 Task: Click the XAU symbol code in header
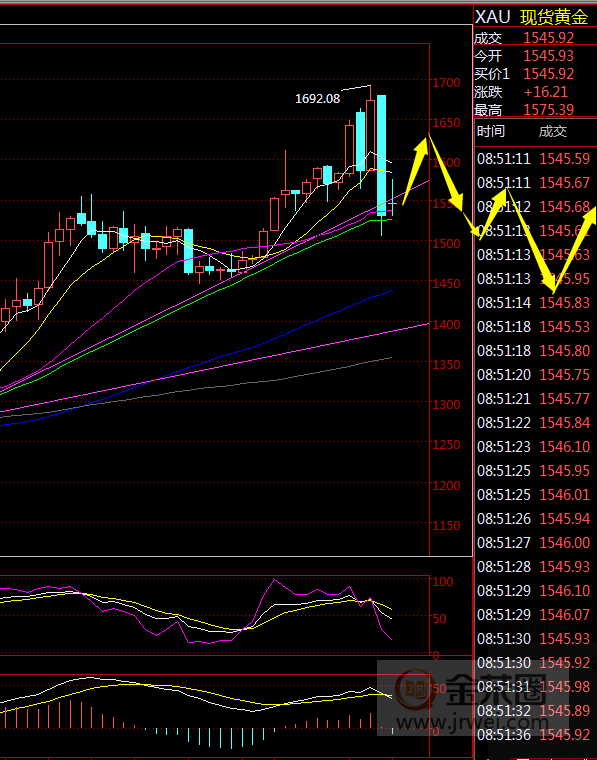tap(492, 17)
